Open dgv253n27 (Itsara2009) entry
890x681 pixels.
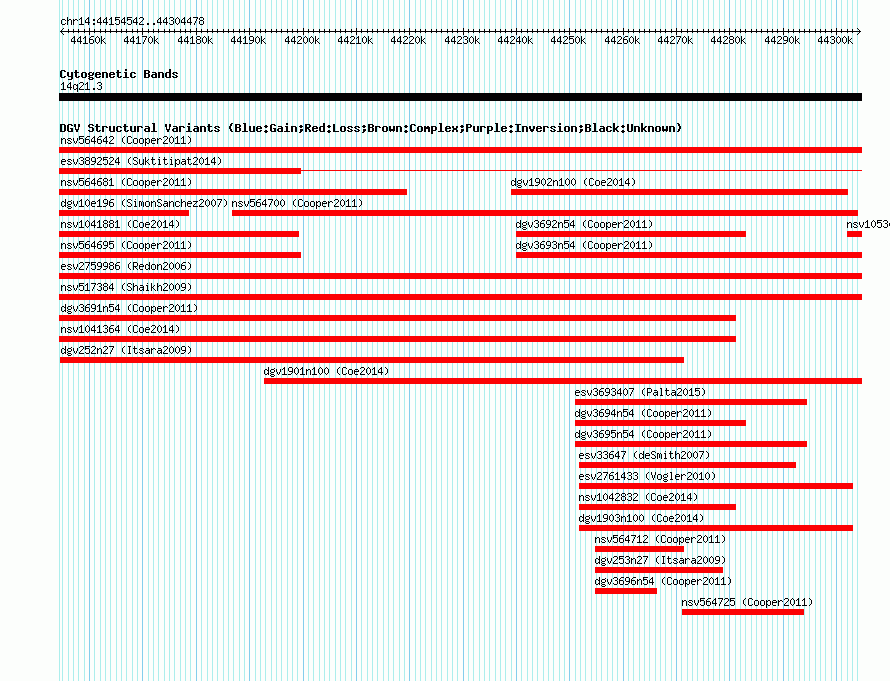[x=660, y=560]
